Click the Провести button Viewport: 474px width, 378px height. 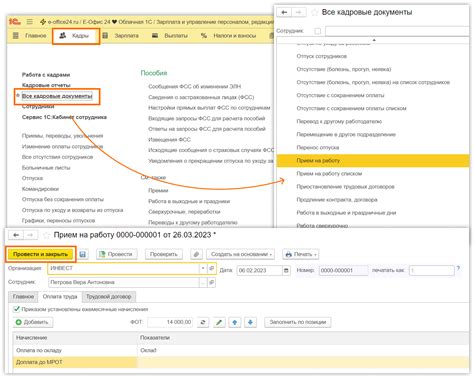tap(117, 254)
